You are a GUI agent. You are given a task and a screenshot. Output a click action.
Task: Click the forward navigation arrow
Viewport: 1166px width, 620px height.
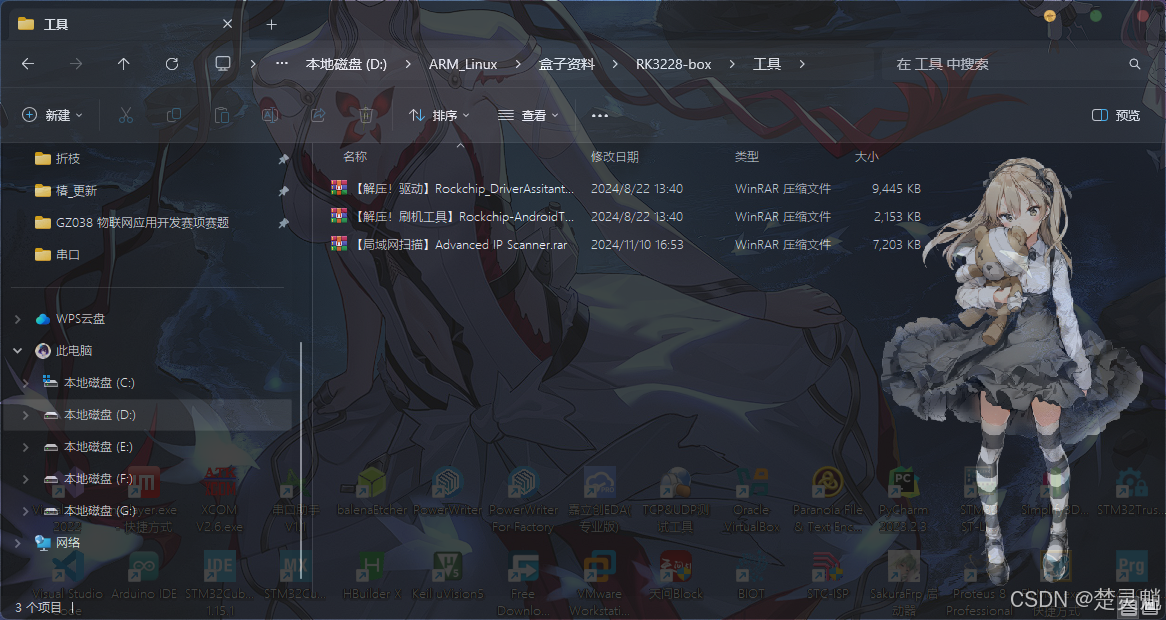click(76, 64)
